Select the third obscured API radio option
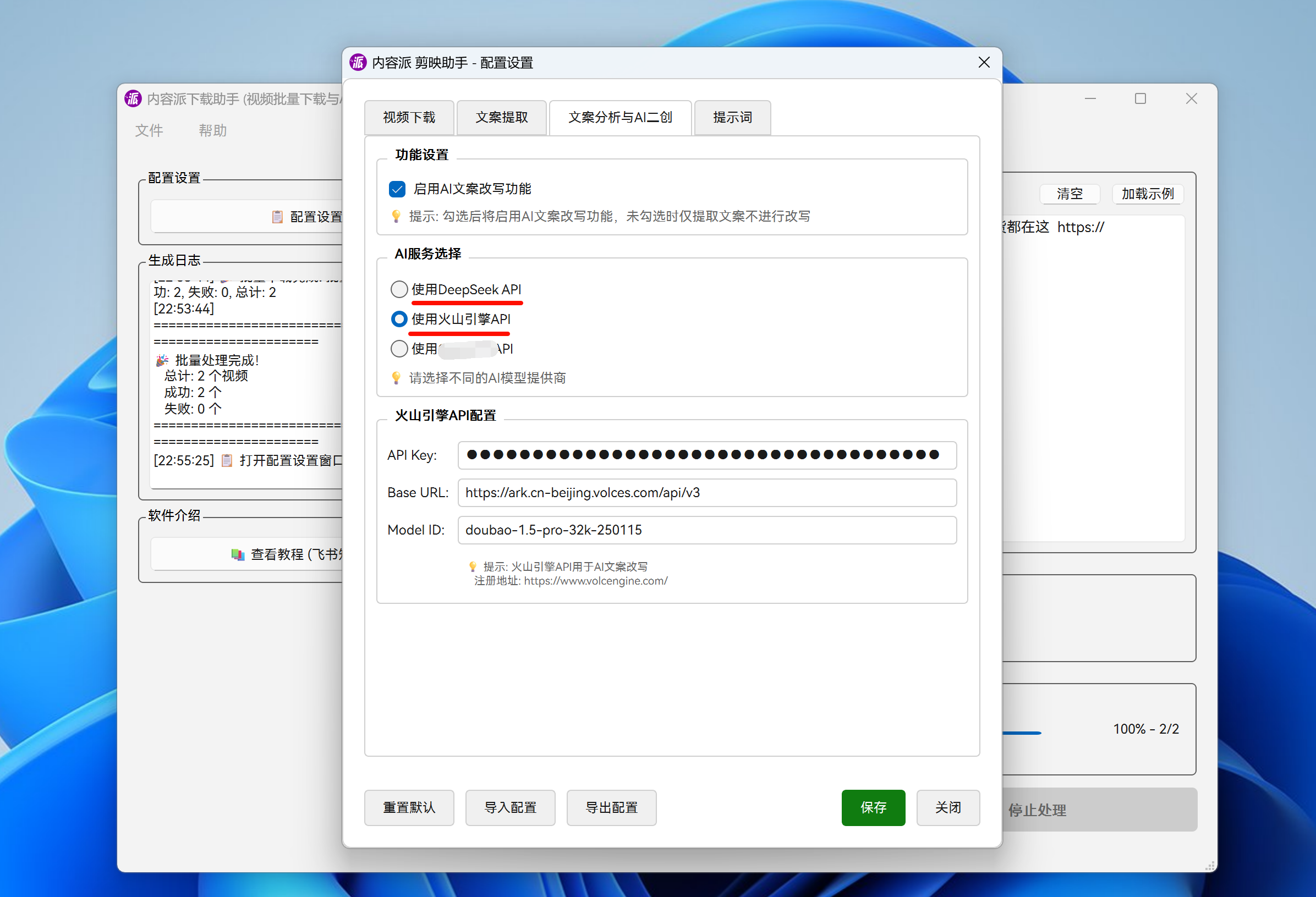 click(399, 349)
